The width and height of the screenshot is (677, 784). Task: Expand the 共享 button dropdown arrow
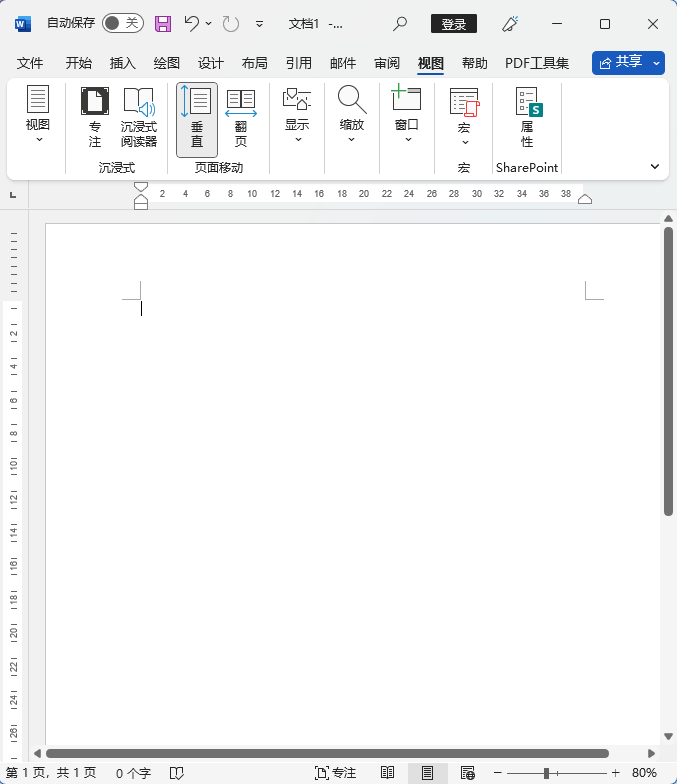coord(656,63)
